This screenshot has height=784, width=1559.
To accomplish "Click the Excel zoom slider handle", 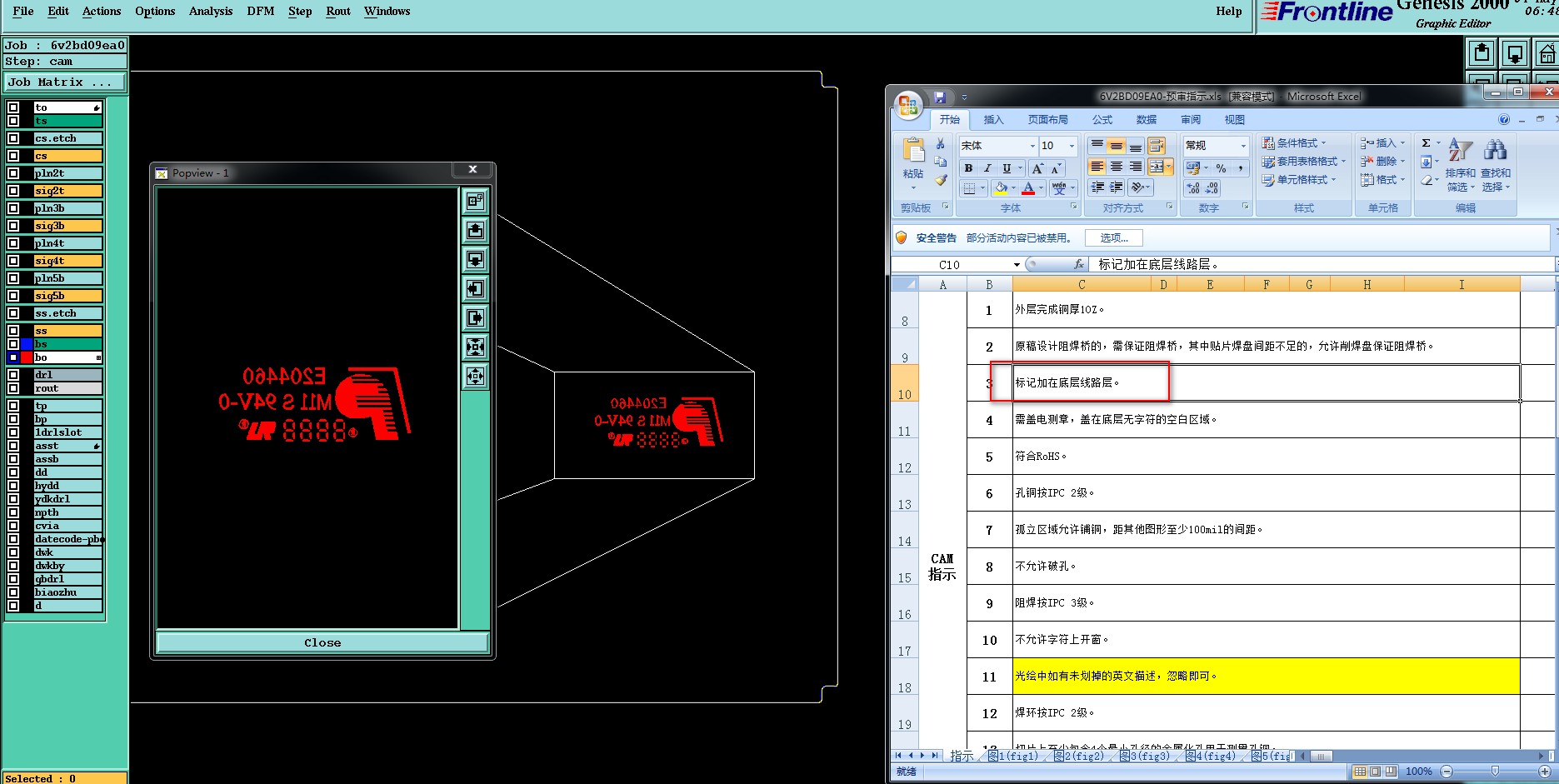I will coord(1495,772).
